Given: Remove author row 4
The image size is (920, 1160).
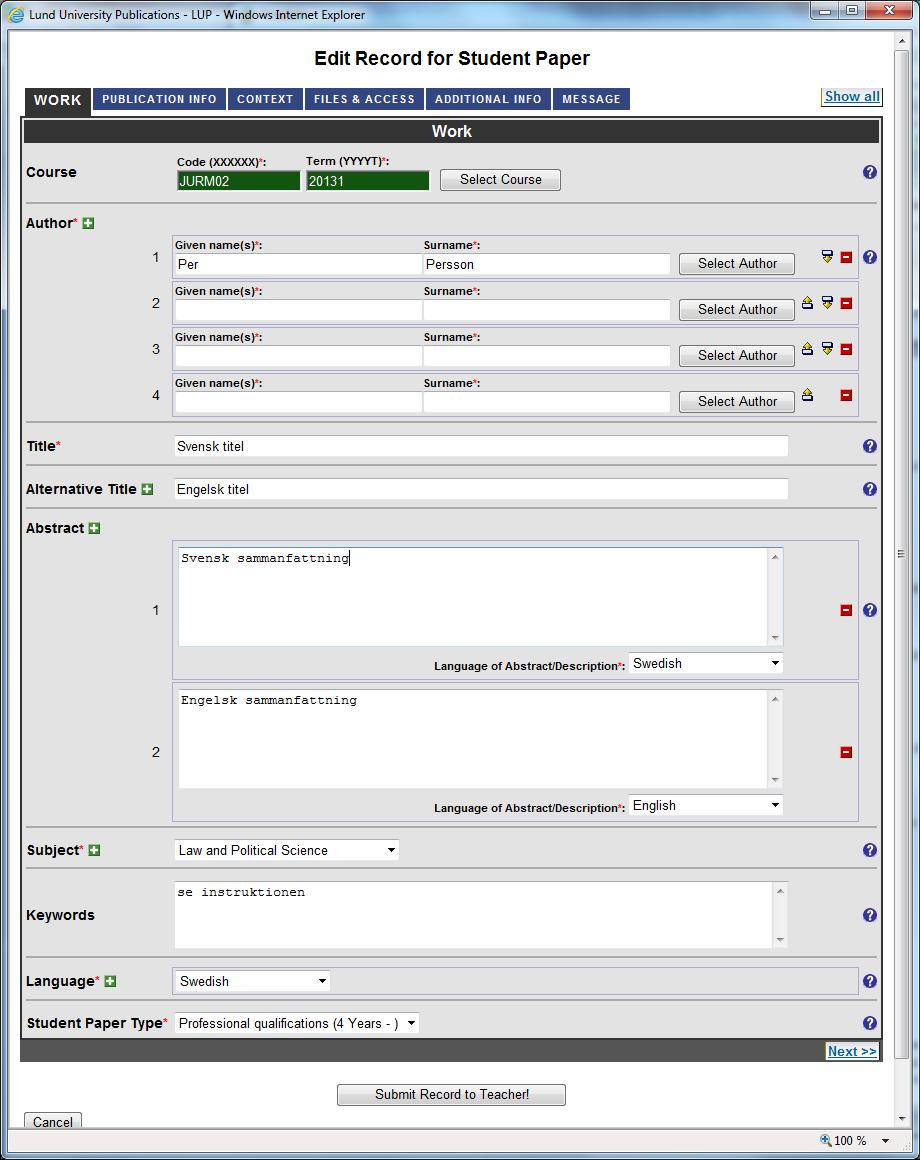Looking at the screenshot, I should click(x=846, y=395).
